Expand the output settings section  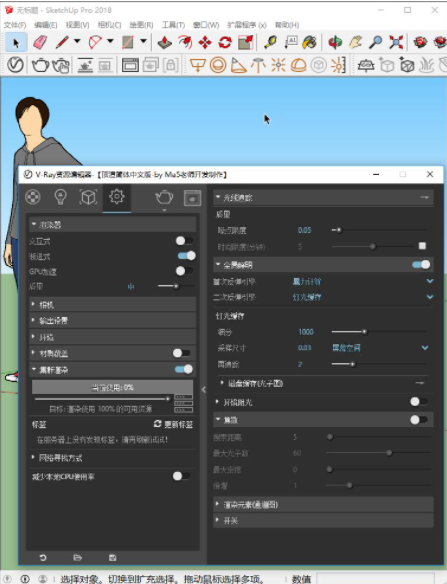click(x=112, y=321)
